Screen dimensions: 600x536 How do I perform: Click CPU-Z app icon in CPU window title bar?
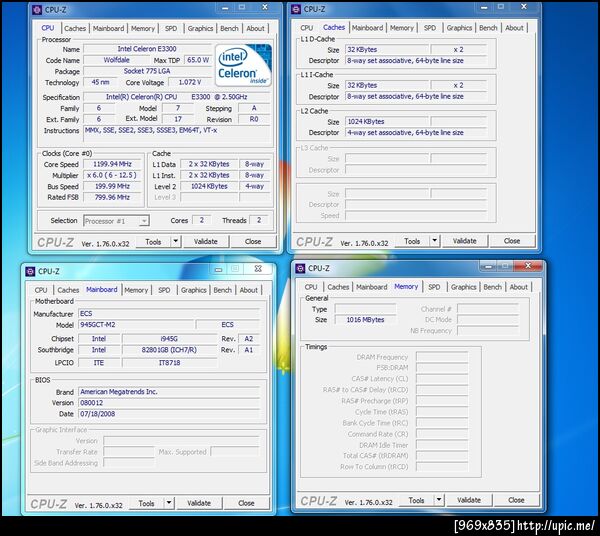[37, 10]
